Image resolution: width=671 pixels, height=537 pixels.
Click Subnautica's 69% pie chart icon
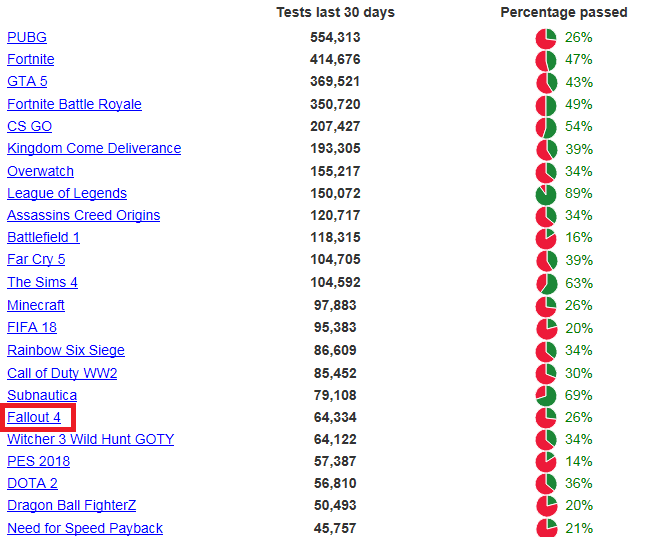pos(546,396)
